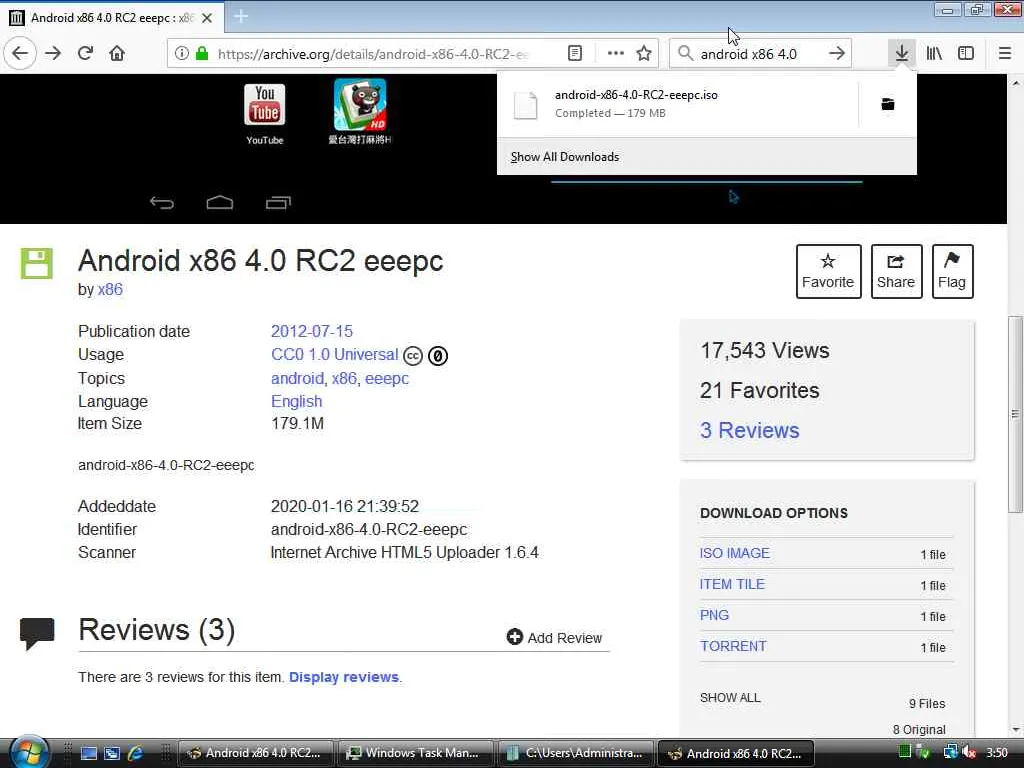Open the 2012-07-15 publication date link

tap(312, 331)
